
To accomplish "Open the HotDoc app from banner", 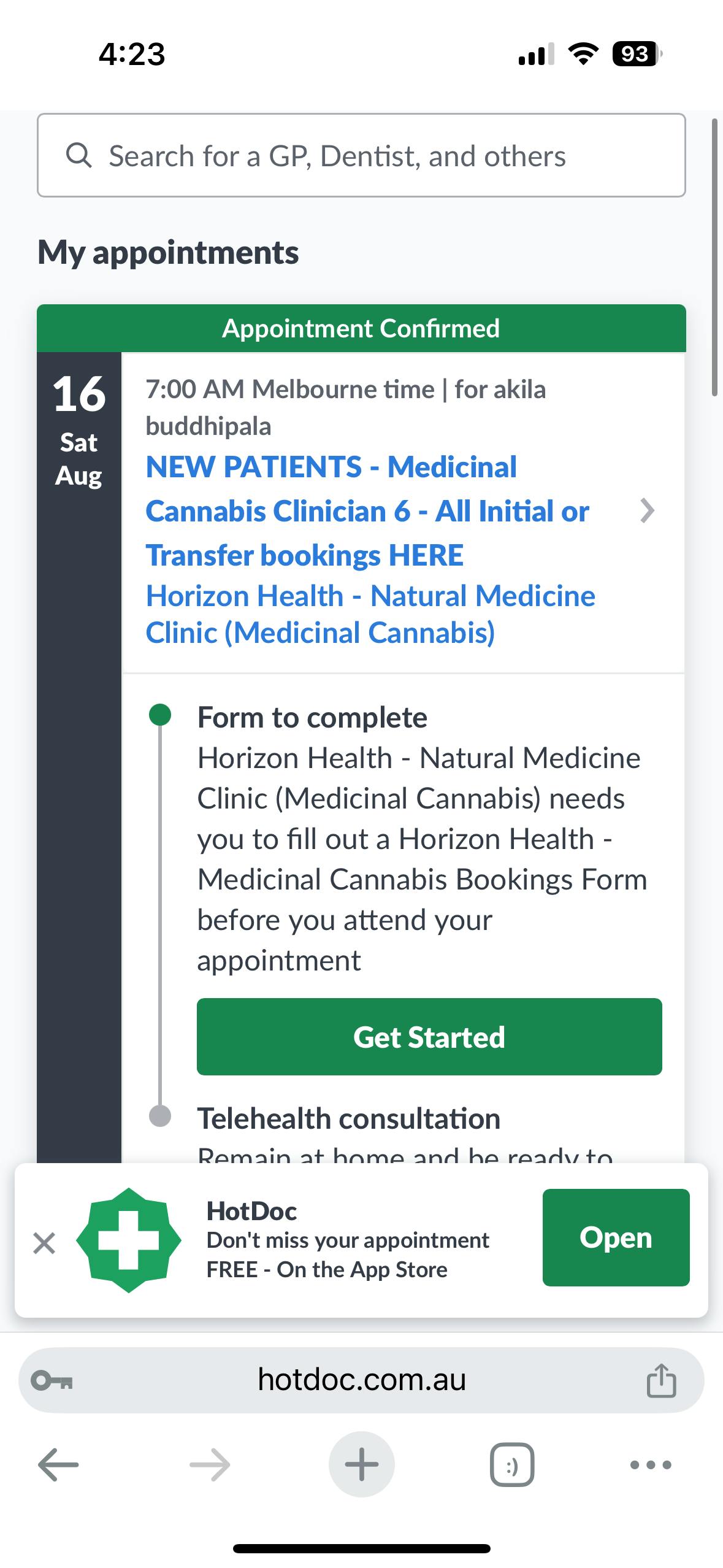I will (x=616, y=1237).
